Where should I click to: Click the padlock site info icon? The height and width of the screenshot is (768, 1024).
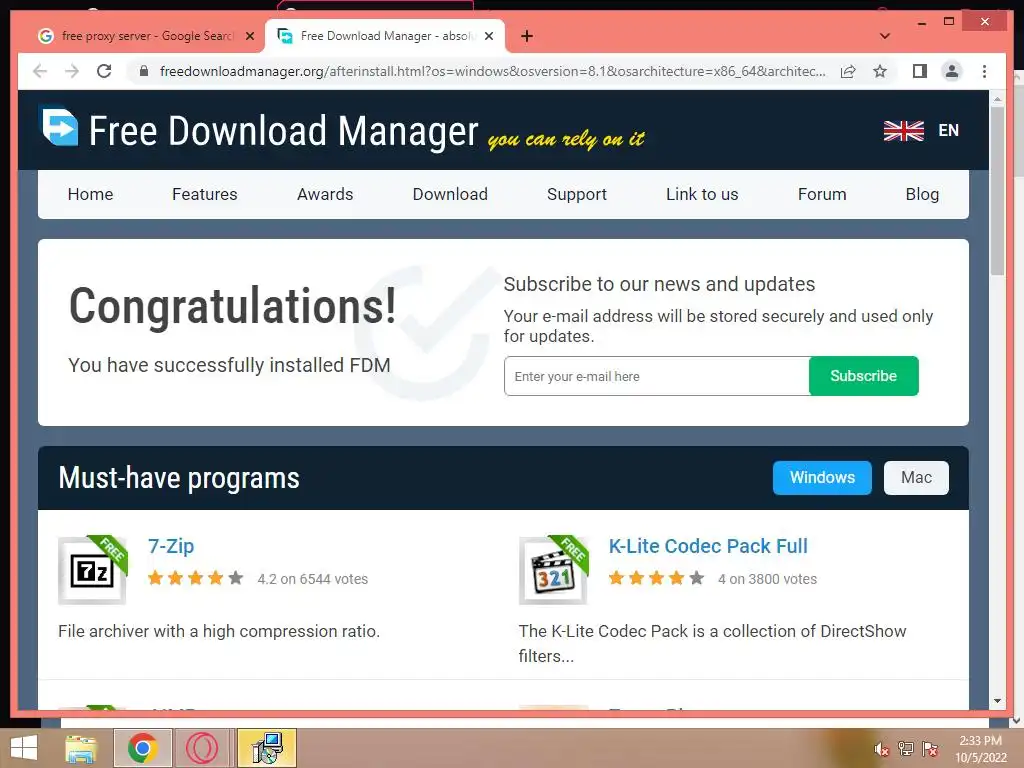coord(144,71)
